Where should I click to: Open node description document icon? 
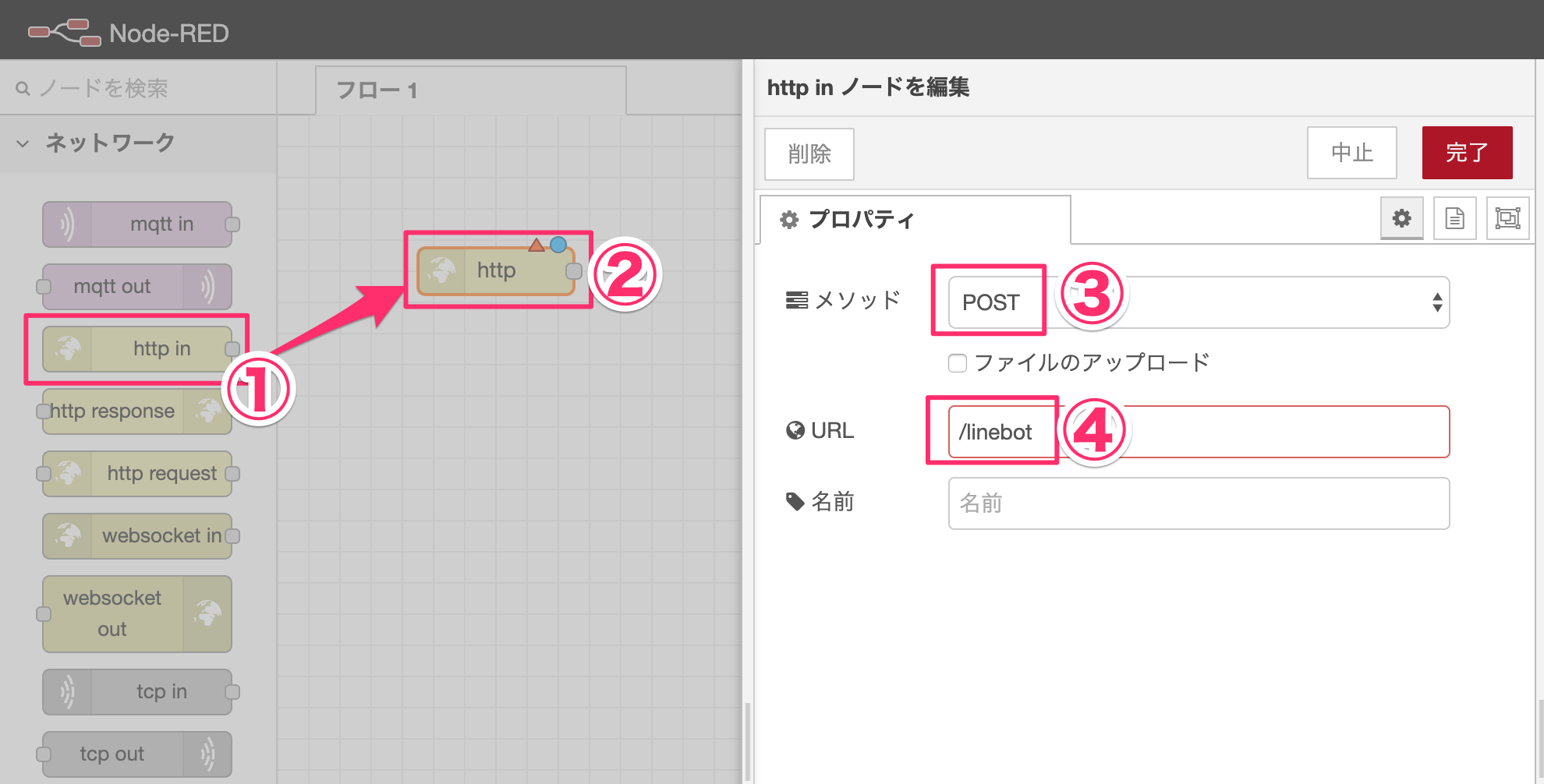click(x=1455, y=218)
